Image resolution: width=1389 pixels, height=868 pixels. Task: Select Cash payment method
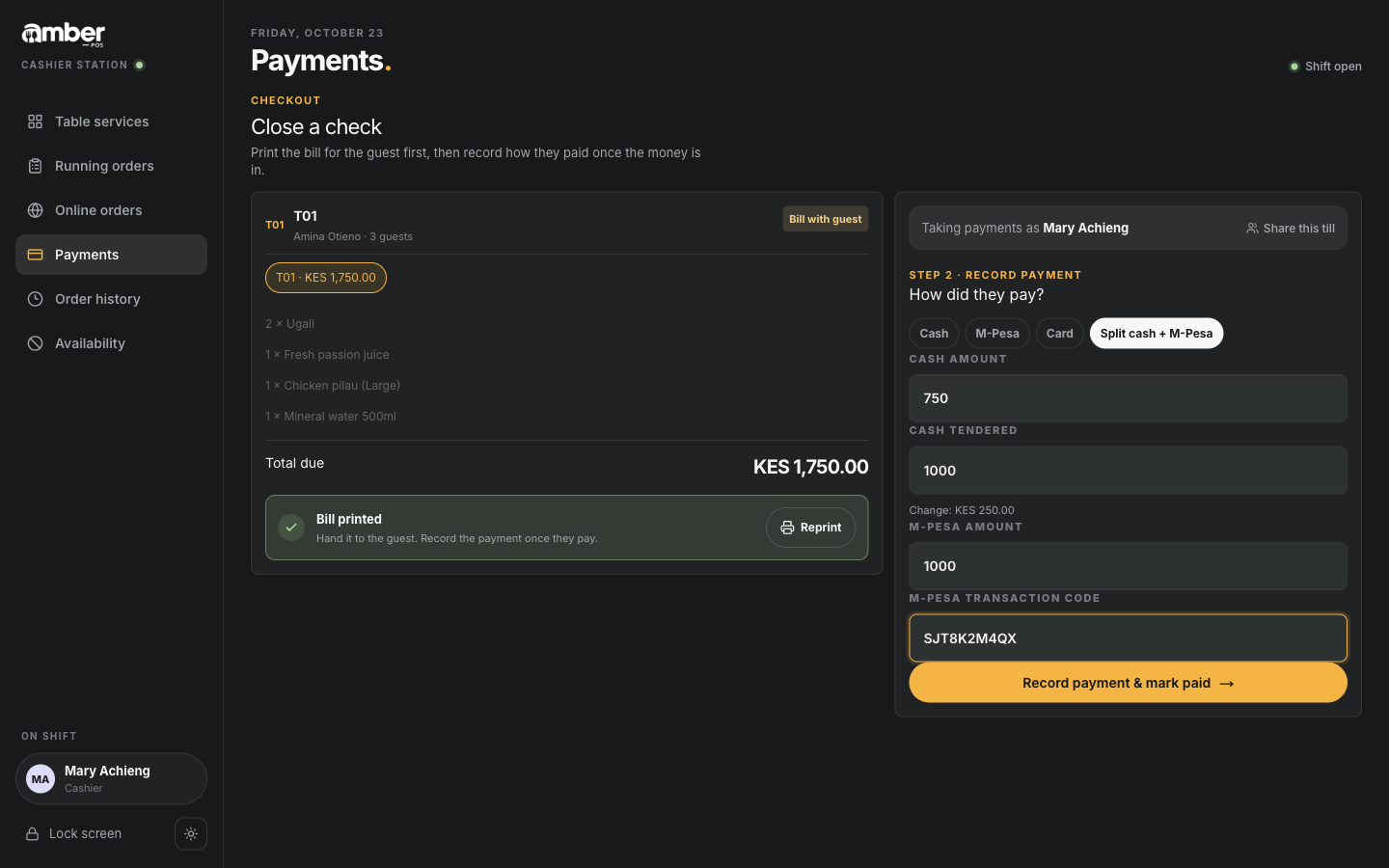point(934,334)
